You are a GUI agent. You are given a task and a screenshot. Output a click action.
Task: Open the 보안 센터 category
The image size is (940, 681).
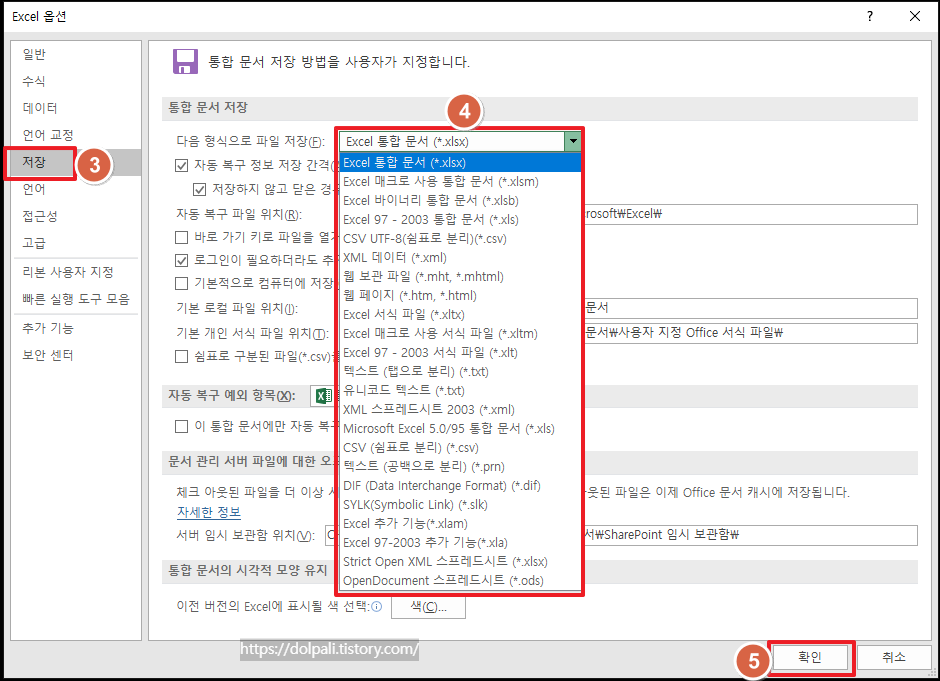coord(76,355)
